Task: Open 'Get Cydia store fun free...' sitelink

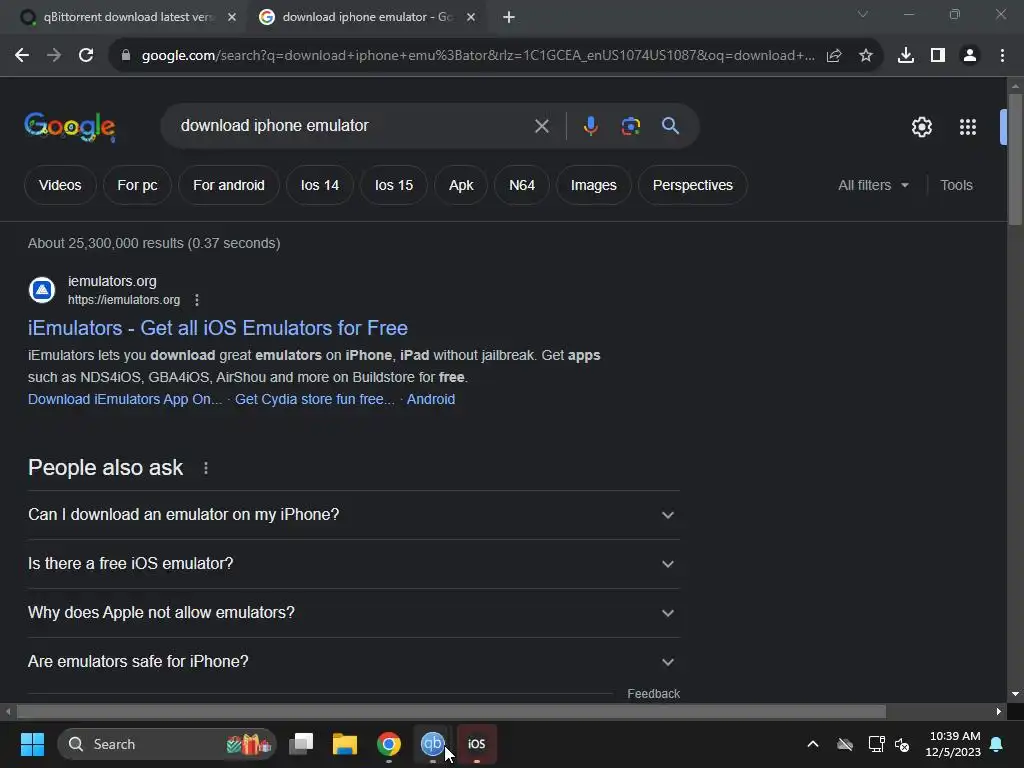Action: tap(315, 399)
